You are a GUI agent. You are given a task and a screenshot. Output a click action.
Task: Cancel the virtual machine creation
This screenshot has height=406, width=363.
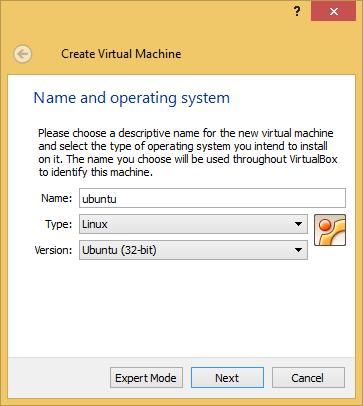(x=308, y=378)
